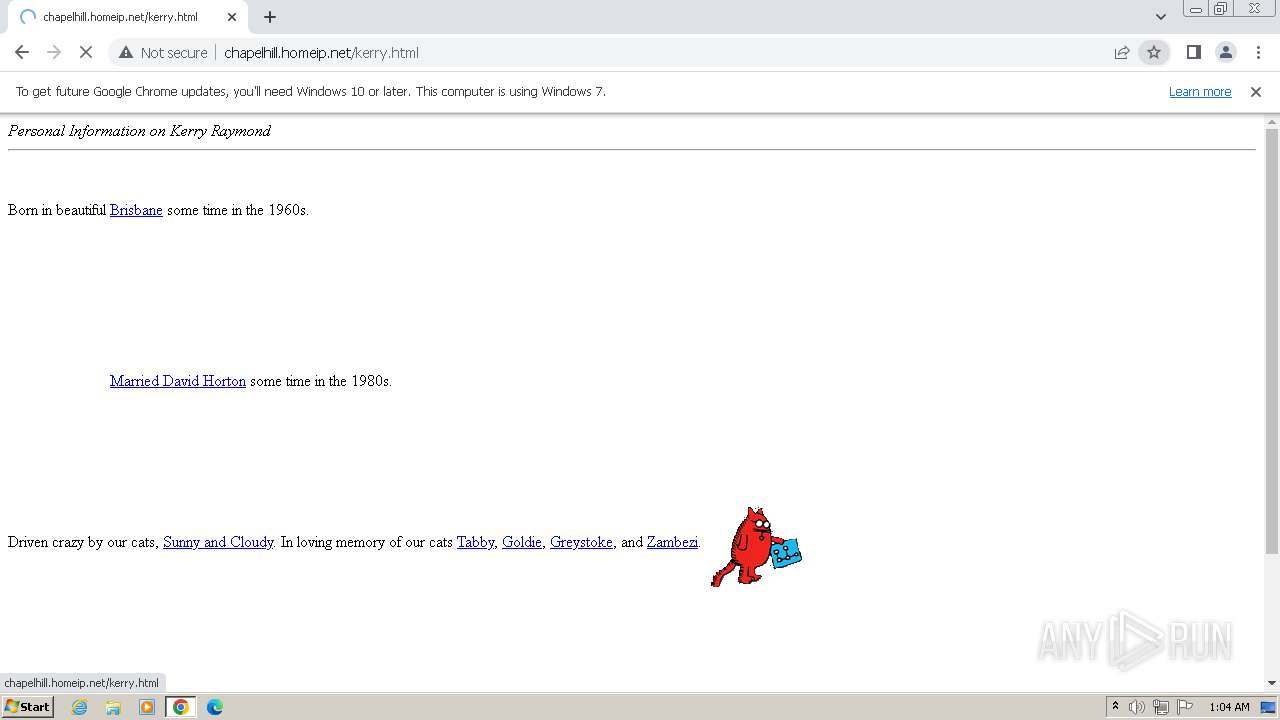Click the Personal Information on Kerry Raymond heading
The height and width of the screenshot is (720, 1280).
(x=139, y=131)
